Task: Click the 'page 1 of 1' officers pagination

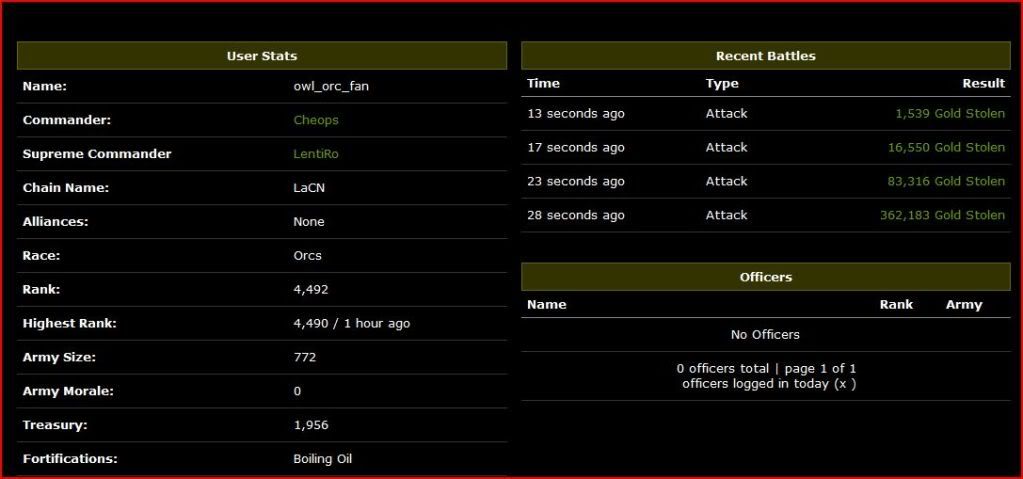Action: (820, 369)
